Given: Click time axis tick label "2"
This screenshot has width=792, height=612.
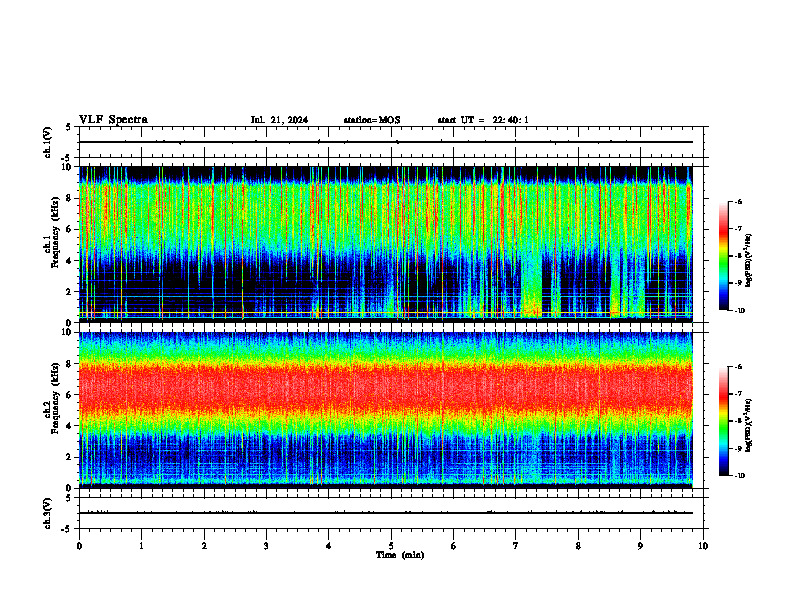Looking at the screenshot, I should [204, 546].
